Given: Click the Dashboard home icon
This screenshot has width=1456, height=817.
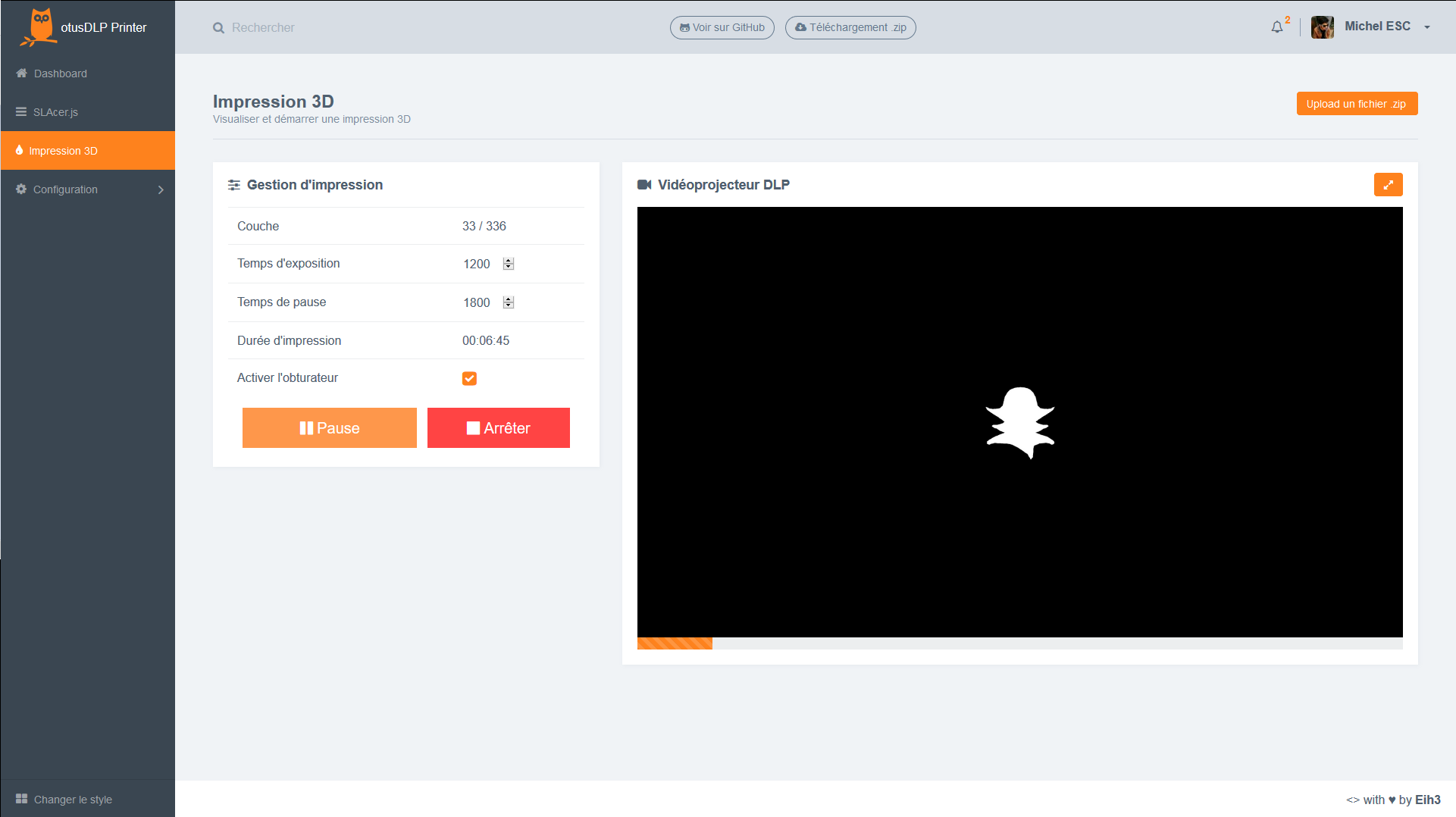Looking at the screenshot, I should pos(21,74).
